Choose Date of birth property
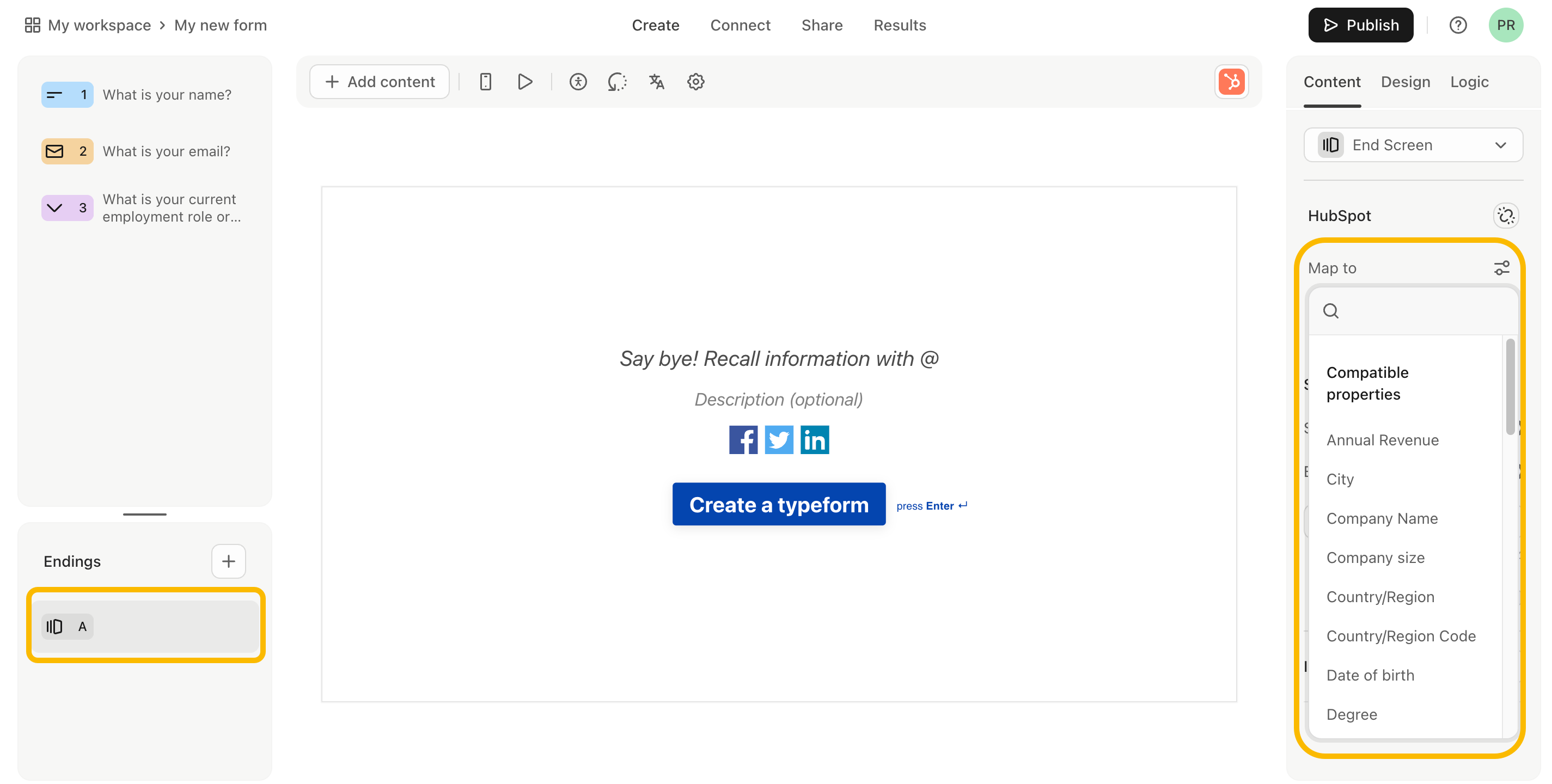 pos(1370,676)
